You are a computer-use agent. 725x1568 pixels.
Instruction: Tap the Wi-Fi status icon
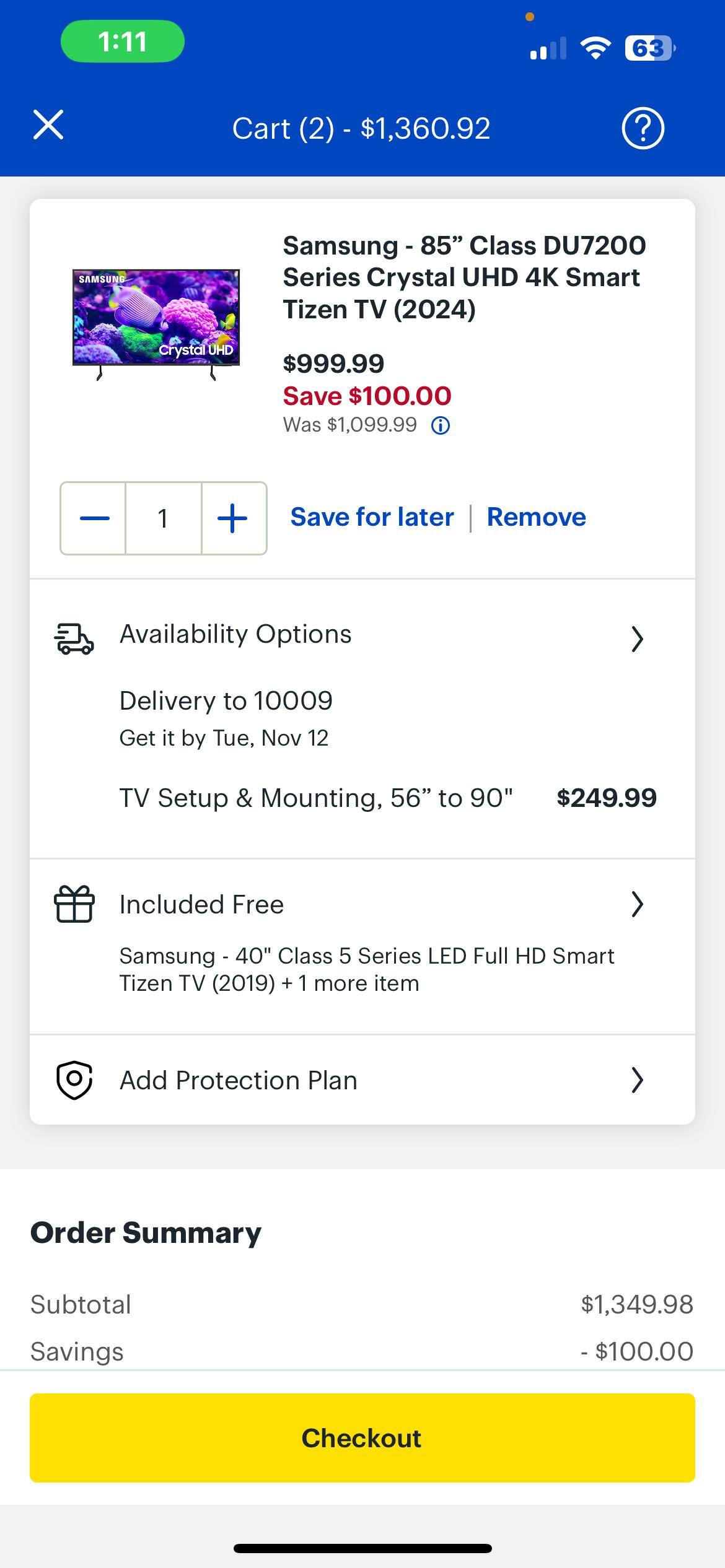tap(595, 48)
